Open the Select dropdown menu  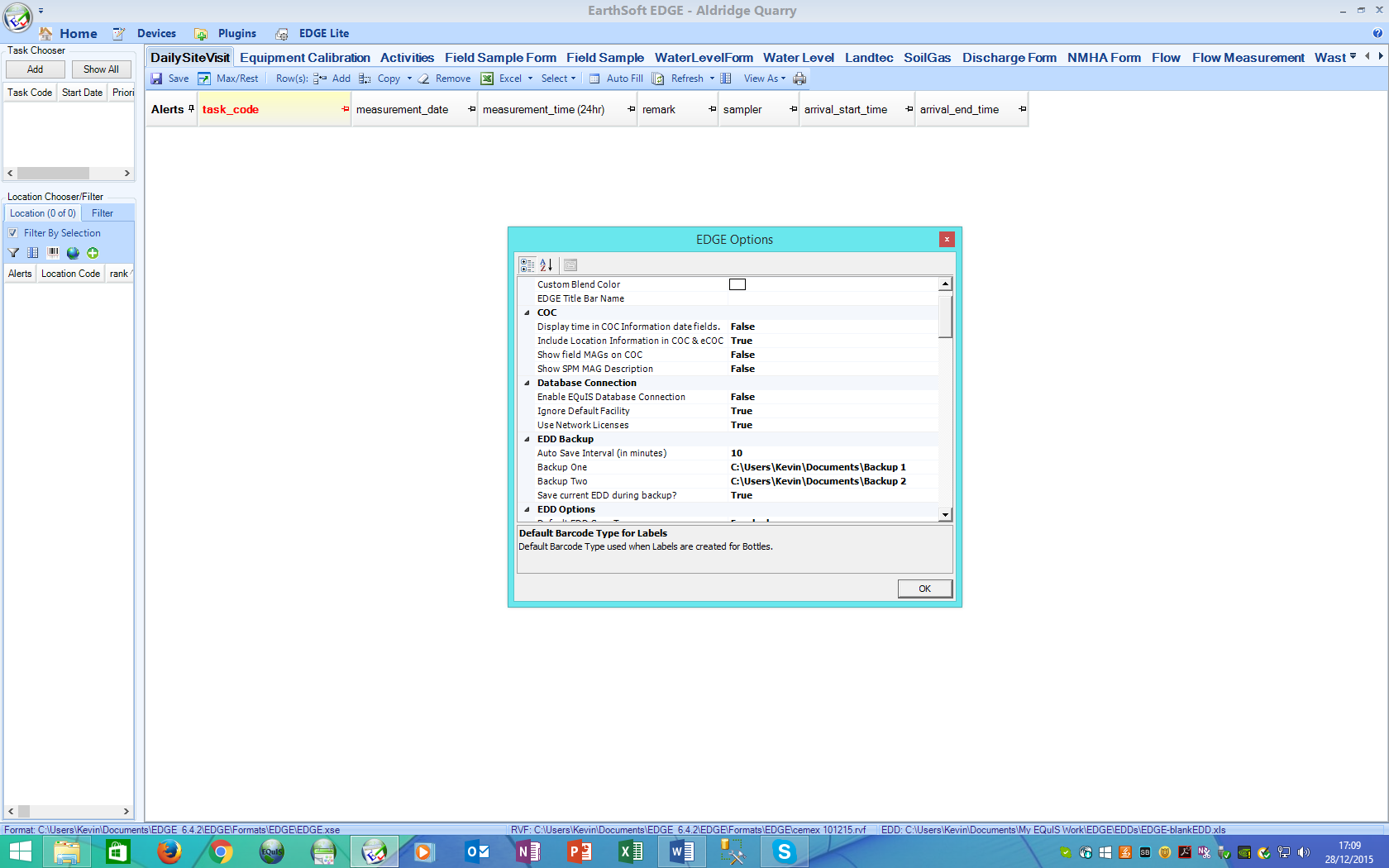pyautogui.click(x=573, y=79)
